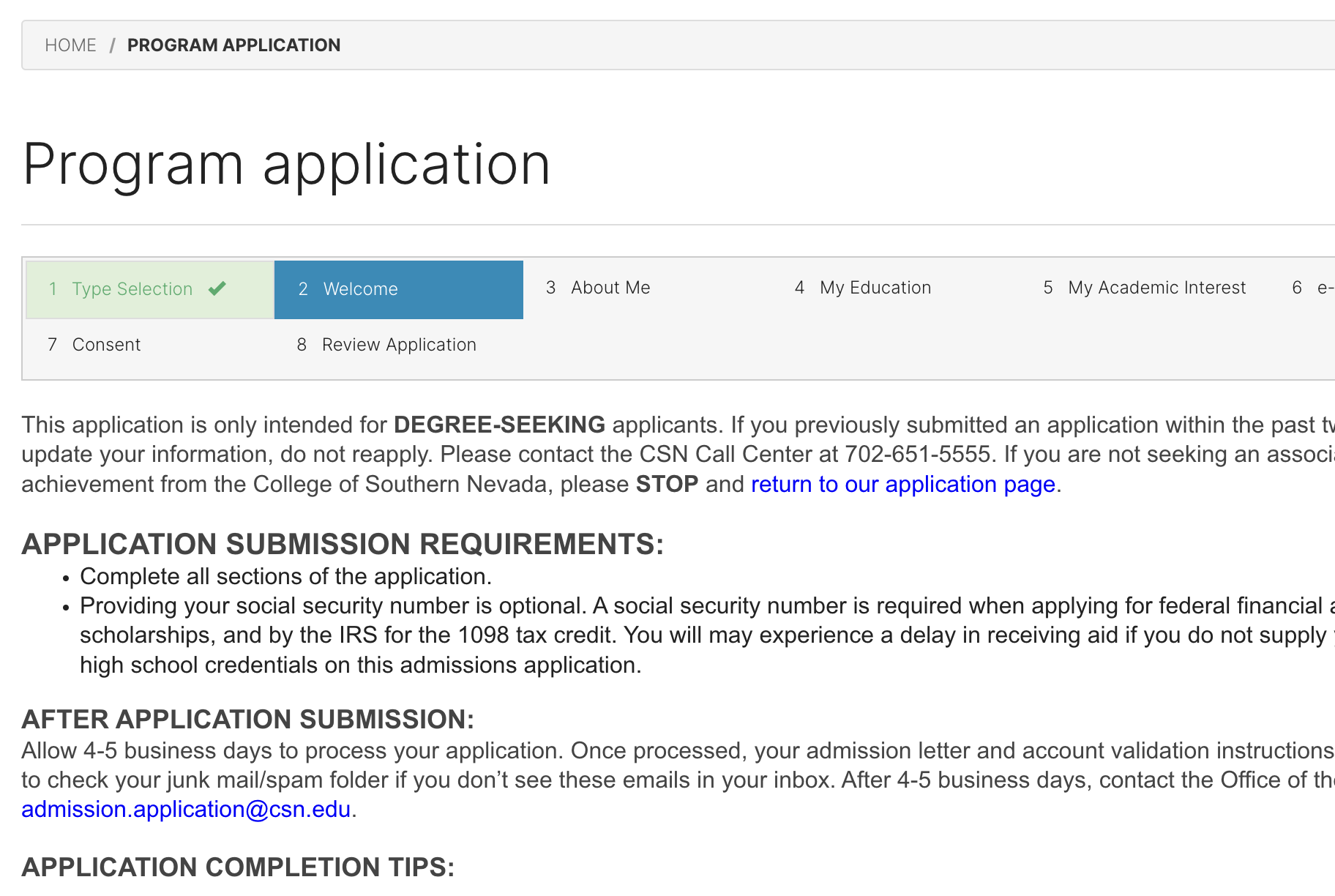Click the PROGRAM APPLICATION breadcrumb

click(233, 45)
